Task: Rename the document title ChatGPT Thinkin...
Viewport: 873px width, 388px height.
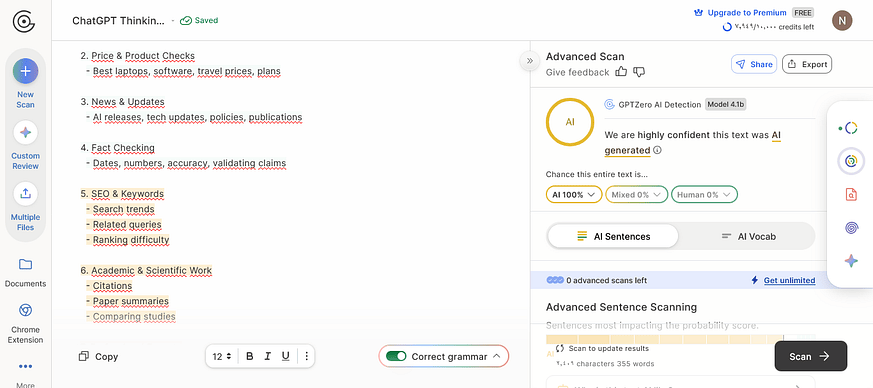Action: click(x=119, y=21)
